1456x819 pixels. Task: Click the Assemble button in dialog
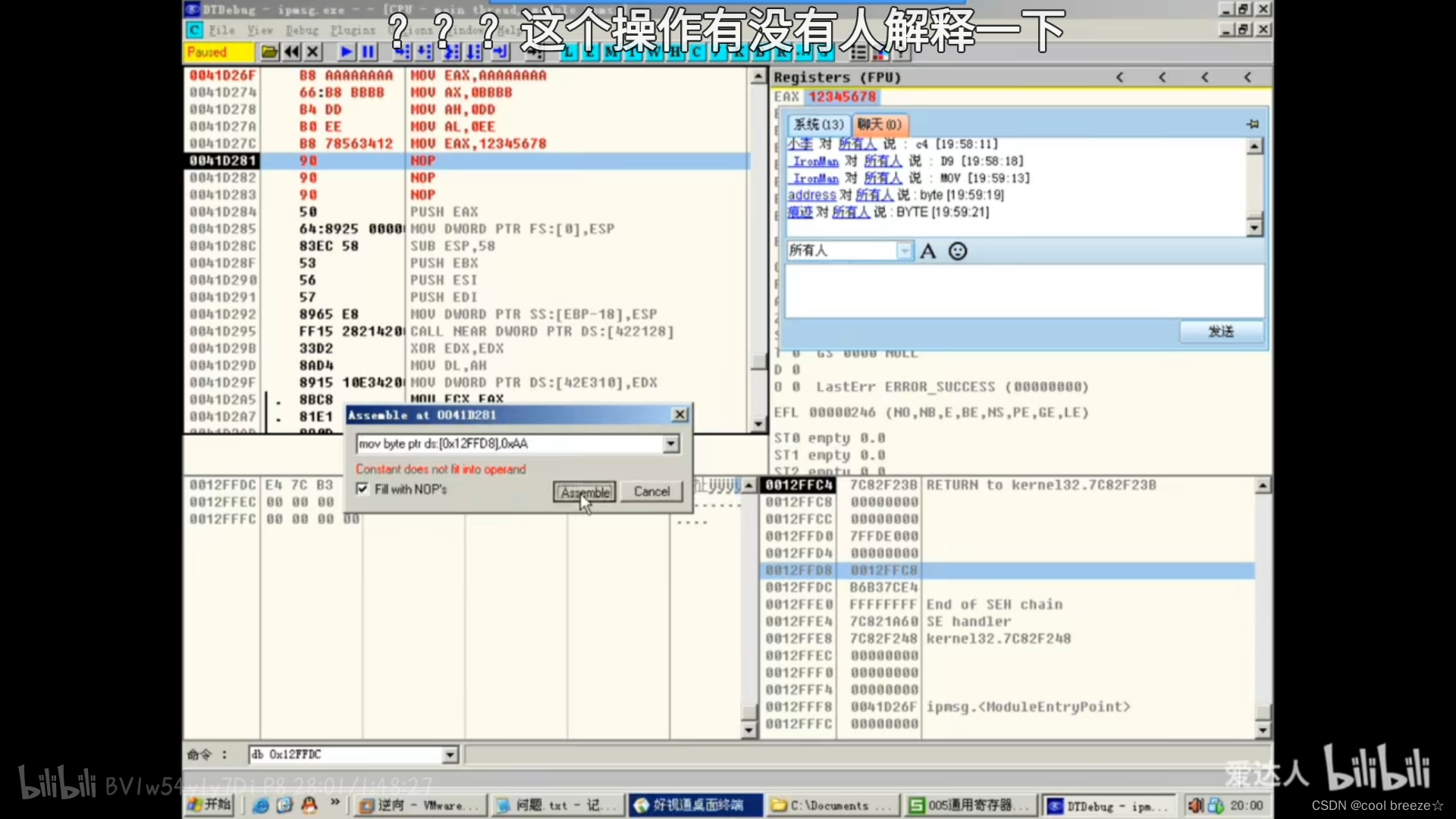tap(584, 492)
